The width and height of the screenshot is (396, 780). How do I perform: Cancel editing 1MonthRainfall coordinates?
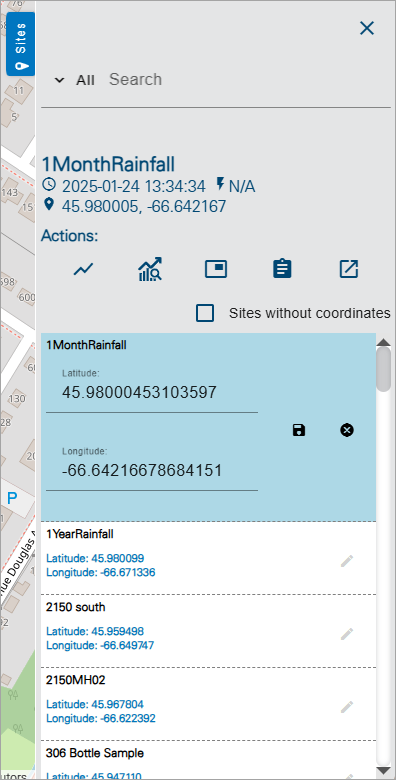click(347, 430)
